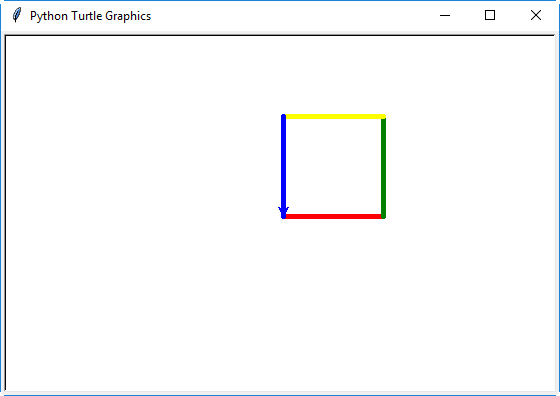Click the corner where green and red lines meet
Image resolution: width=560 pixels, height=396 pixels.
pyautogui.click(x=384, y=216)
